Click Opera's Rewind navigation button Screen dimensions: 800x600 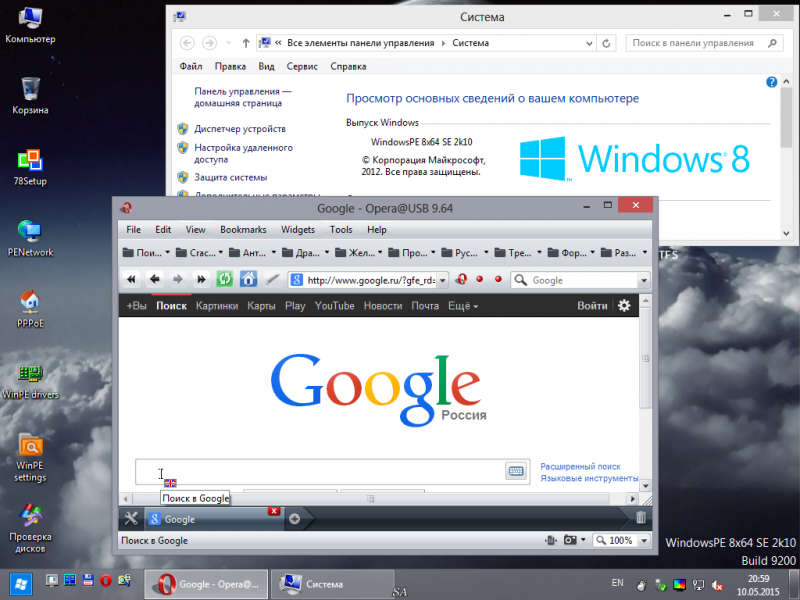131,280
